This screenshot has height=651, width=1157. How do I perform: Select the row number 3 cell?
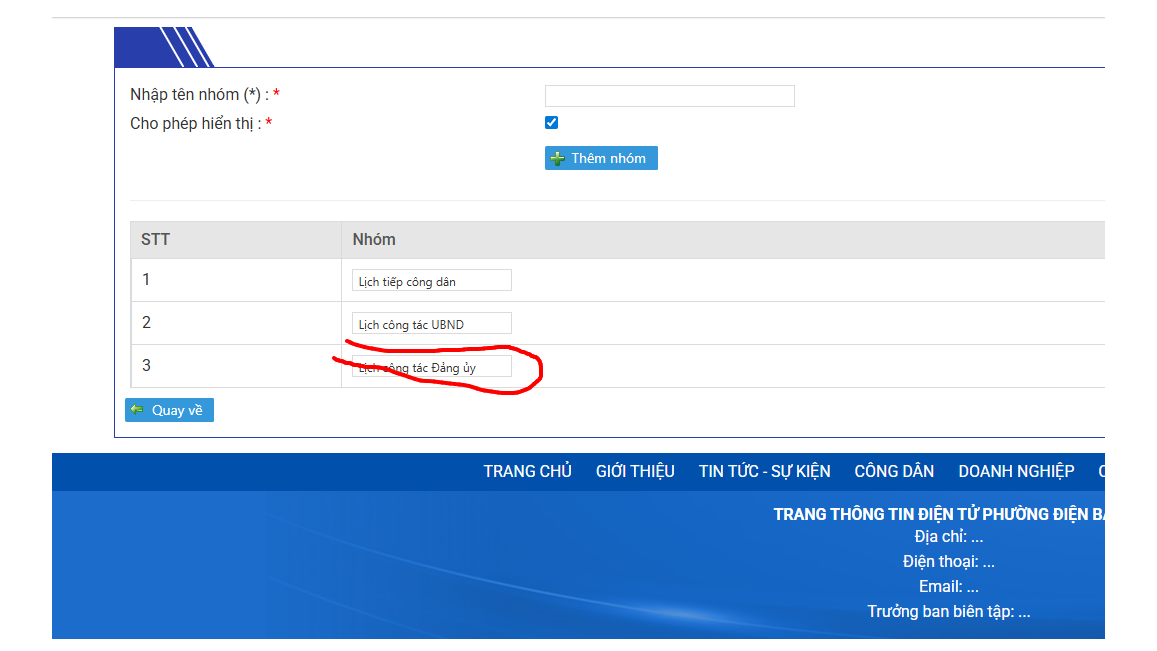point(146,366)
